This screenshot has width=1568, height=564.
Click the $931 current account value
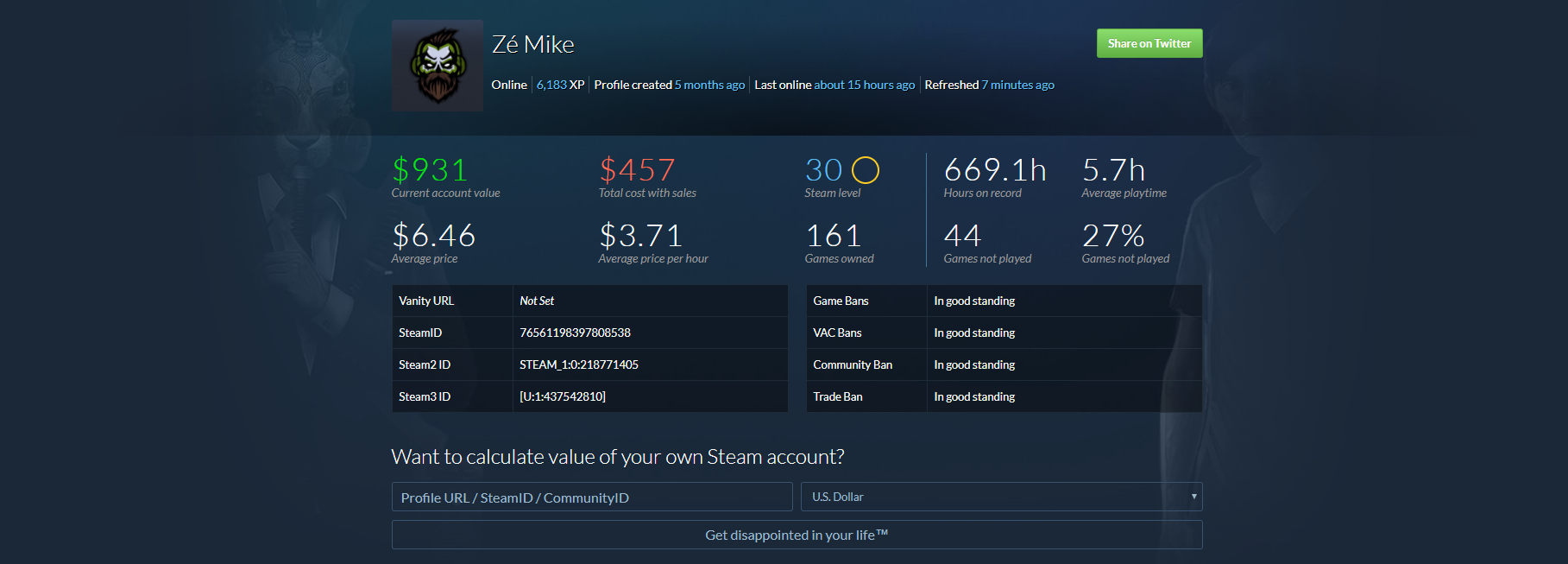(430, 169)
